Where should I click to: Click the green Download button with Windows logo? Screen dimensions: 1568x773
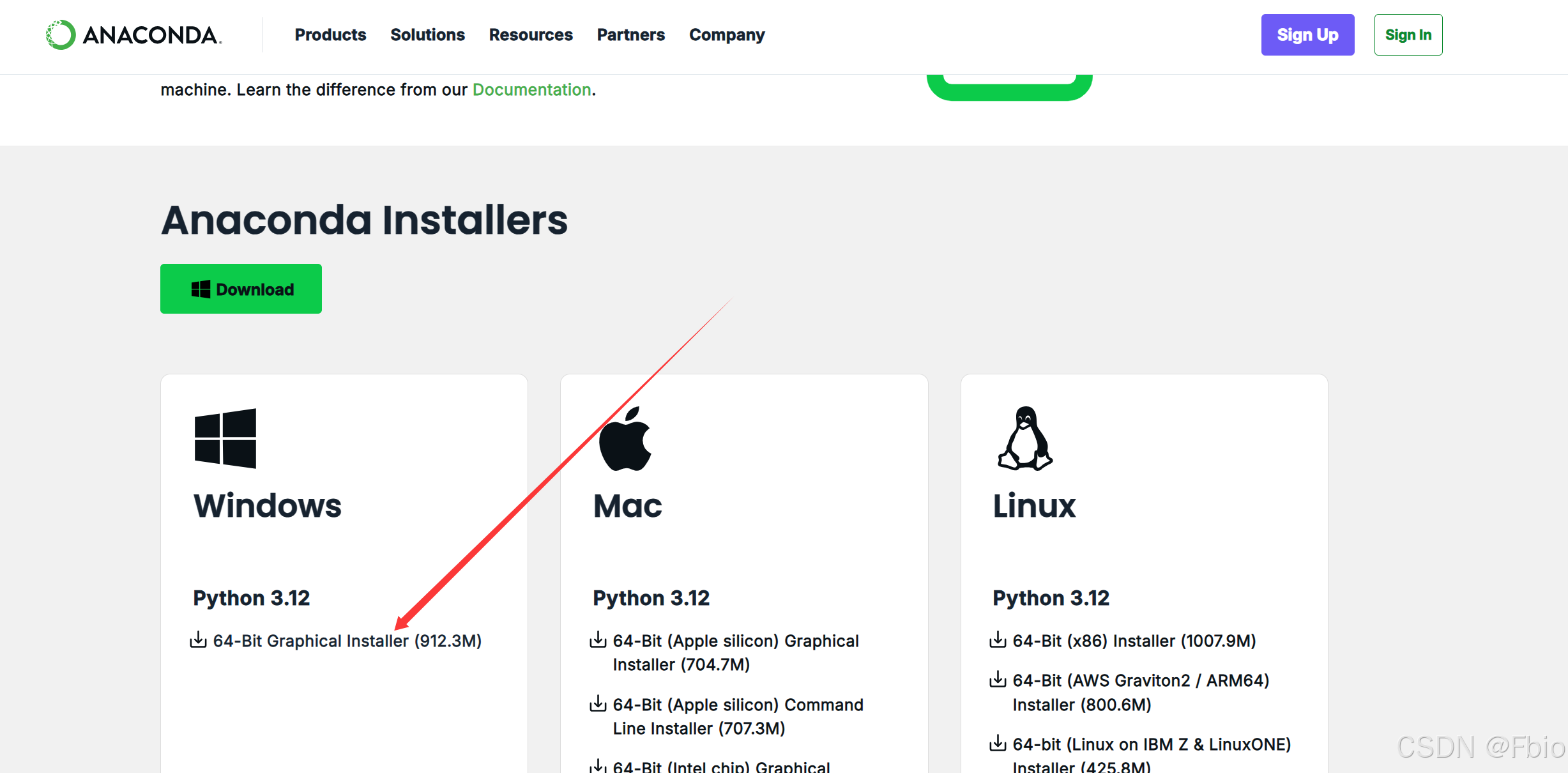[x=241, y=289]
